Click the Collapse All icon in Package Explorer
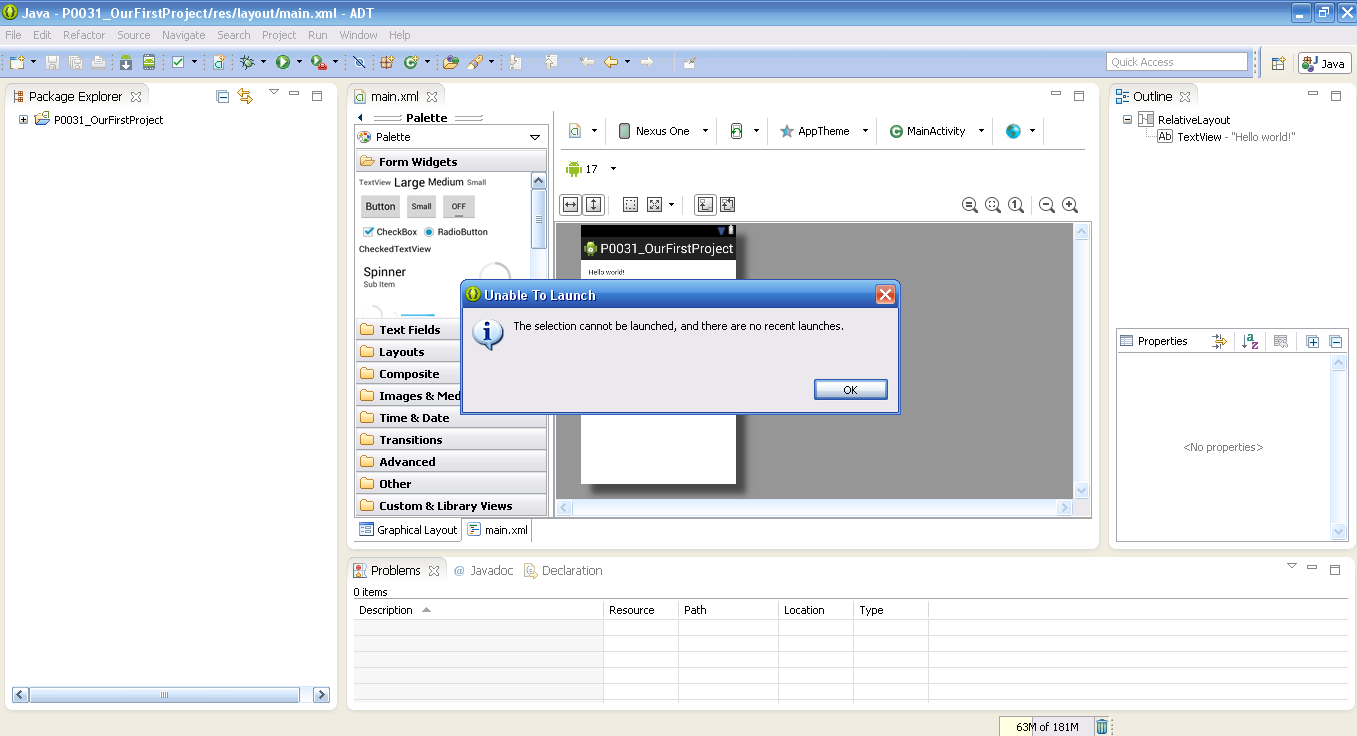 pyautogui.click(x=223, y=96)
